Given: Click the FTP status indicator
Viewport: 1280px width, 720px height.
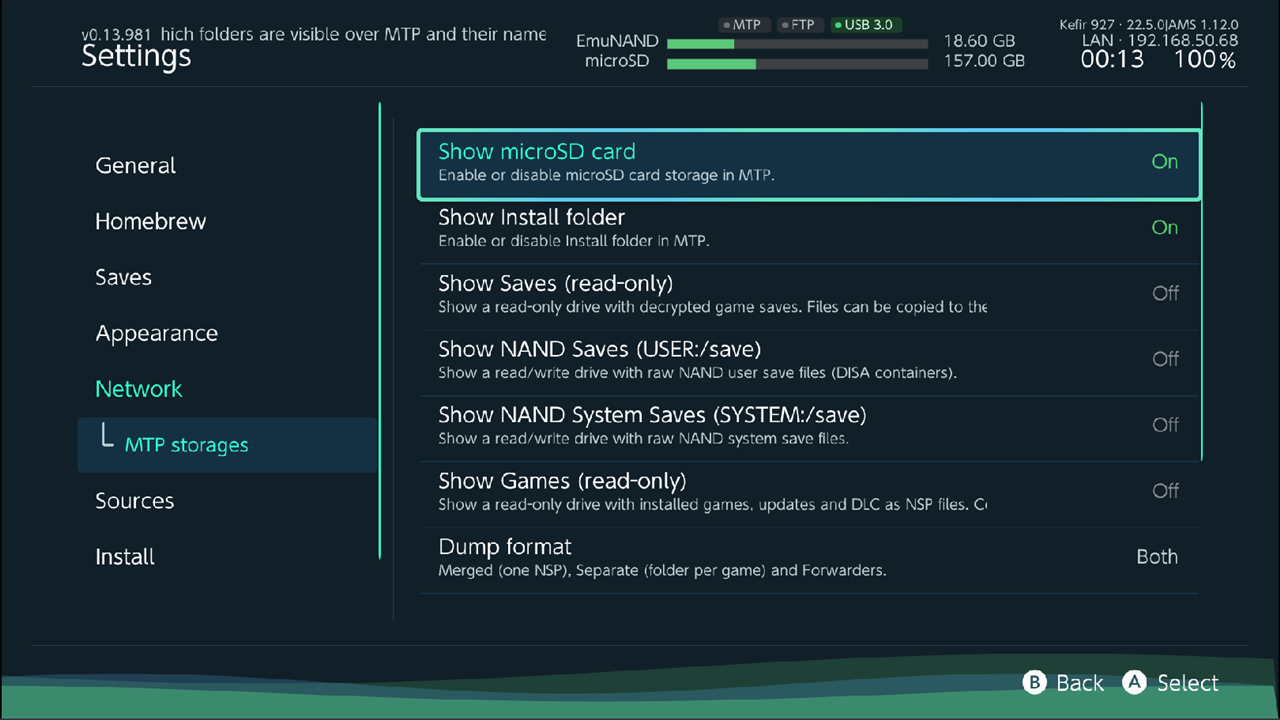Looking at the screenshot, I should click(x=799, y=24).
